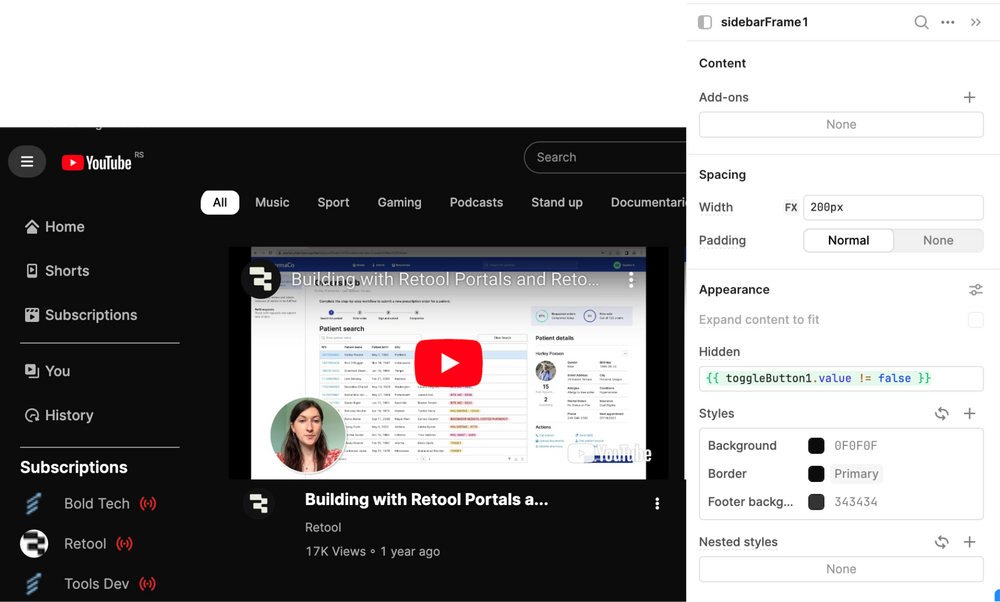Click the Home icon in sidebar
1000x602 pixels.
[x=31, y=226]
